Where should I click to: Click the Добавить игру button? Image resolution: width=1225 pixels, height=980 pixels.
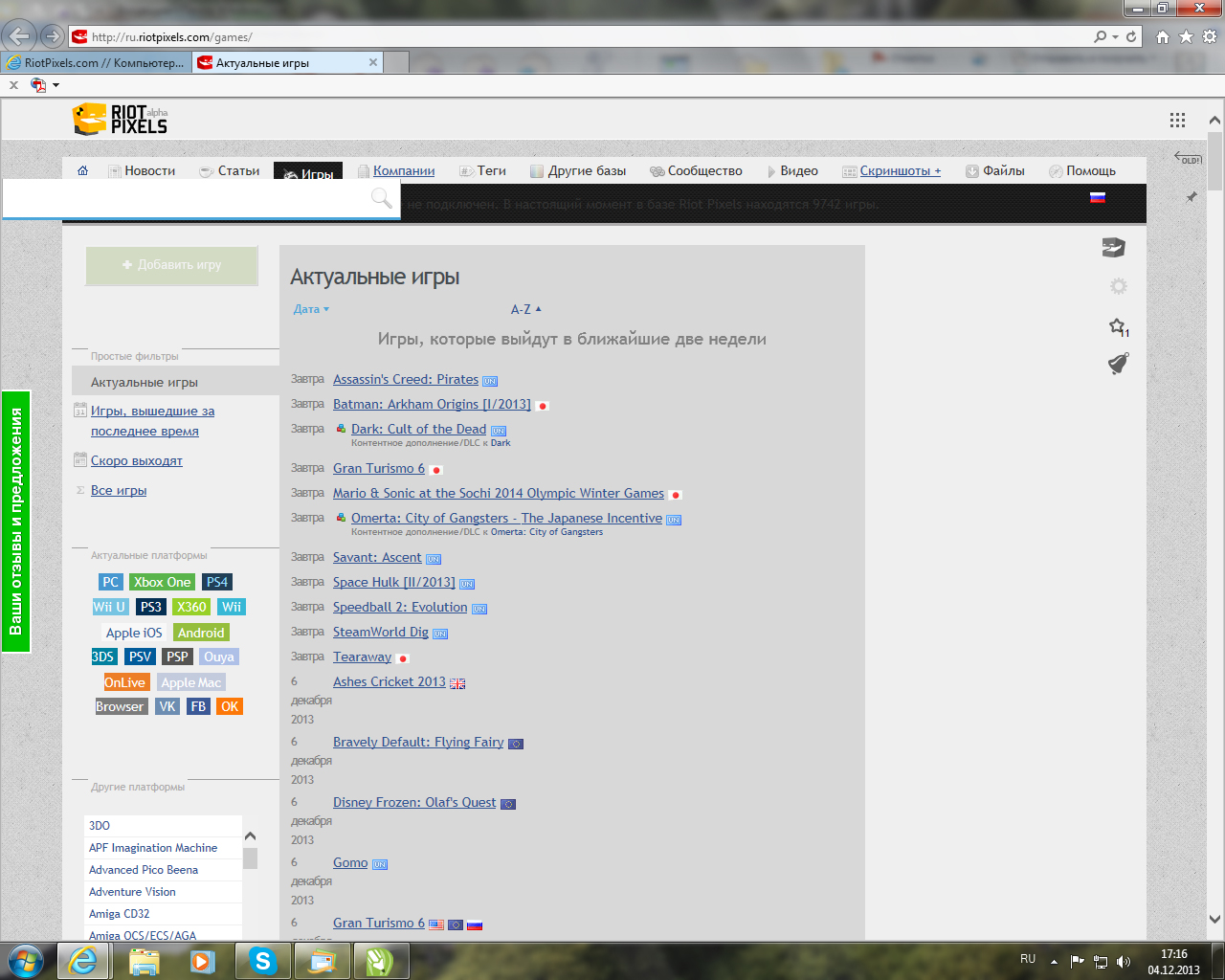[x=171, y=265]
